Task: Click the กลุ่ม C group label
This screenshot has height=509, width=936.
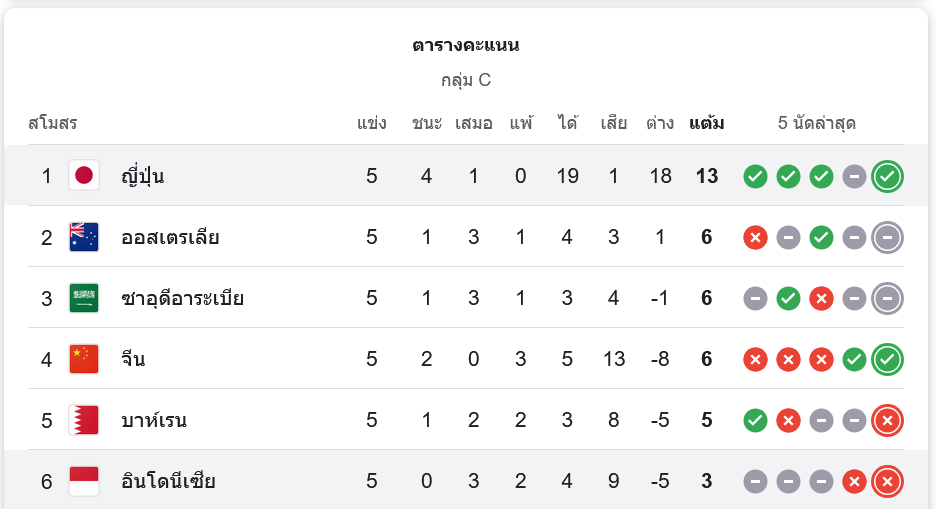Action: click(x=466, y=80)
